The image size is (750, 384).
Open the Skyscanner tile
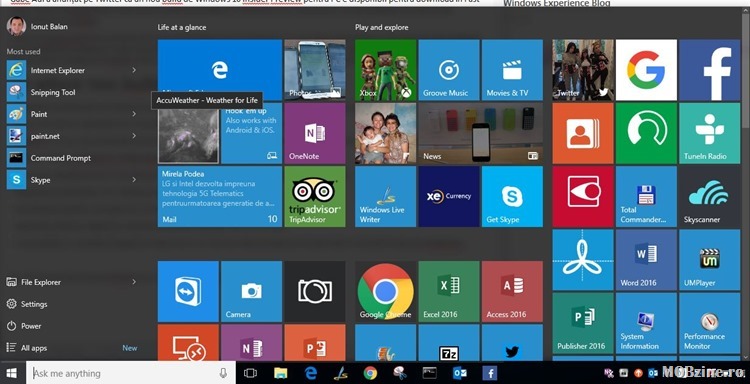coord(710,197)
